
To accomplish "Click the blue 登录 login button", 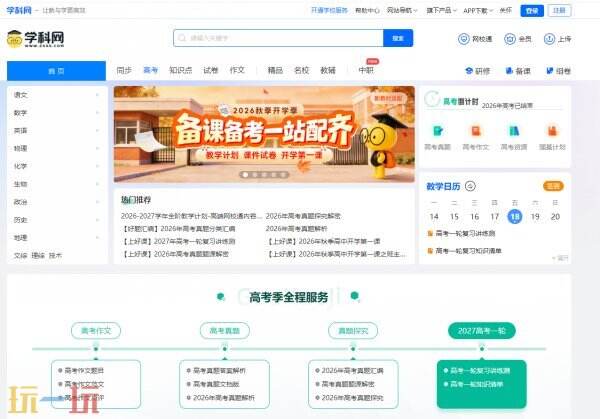I will tap(532, 11).
